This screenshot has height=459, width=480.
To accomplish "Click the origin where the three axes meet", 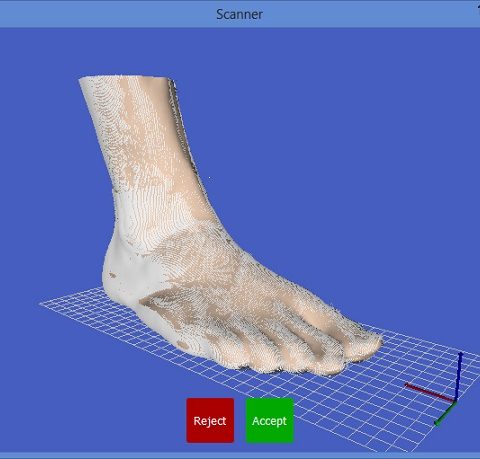I will click(x=455, y=400).
